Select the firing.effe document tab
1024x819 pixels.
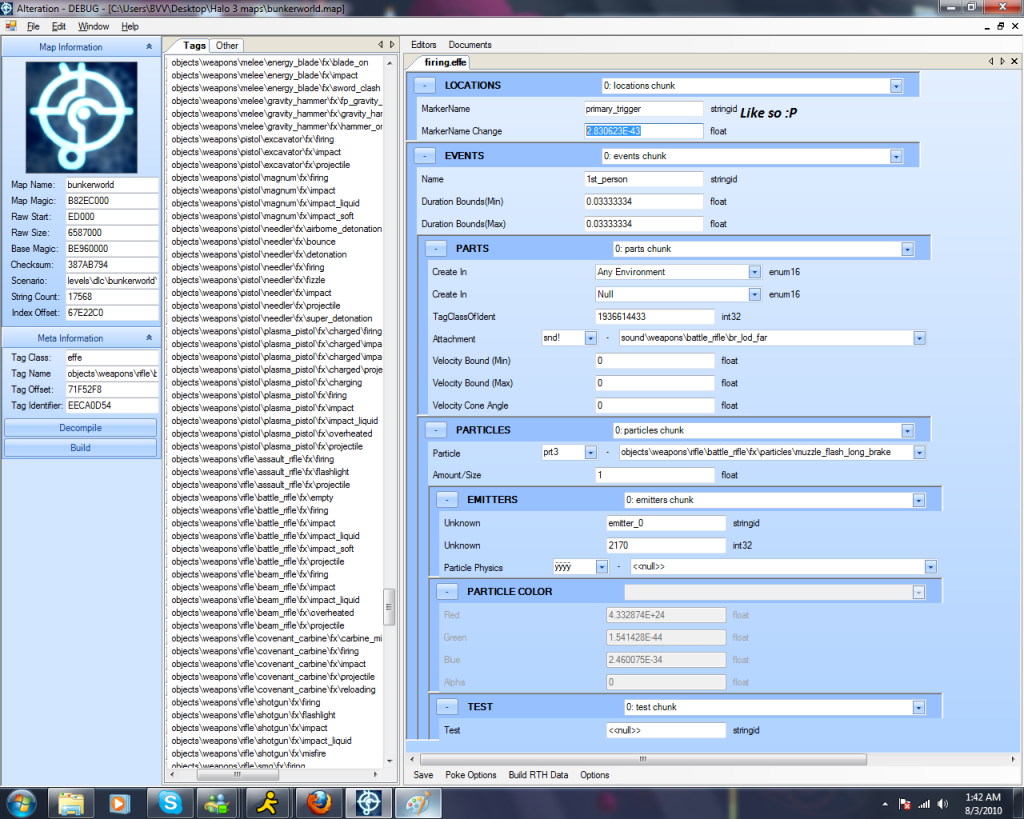click(445, 63)
